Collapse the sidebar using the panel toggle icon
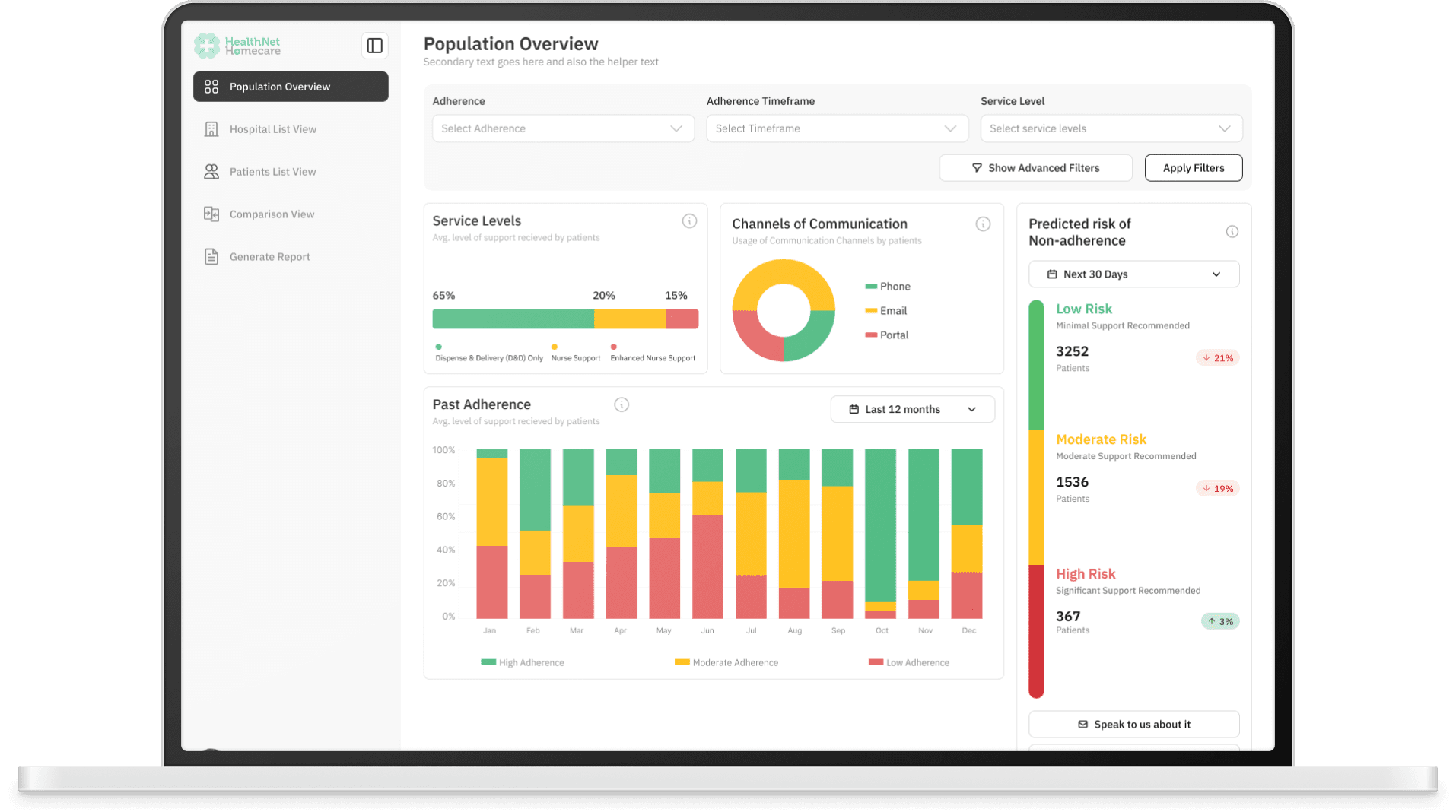The image size is (1456, 812). [374, 46]
